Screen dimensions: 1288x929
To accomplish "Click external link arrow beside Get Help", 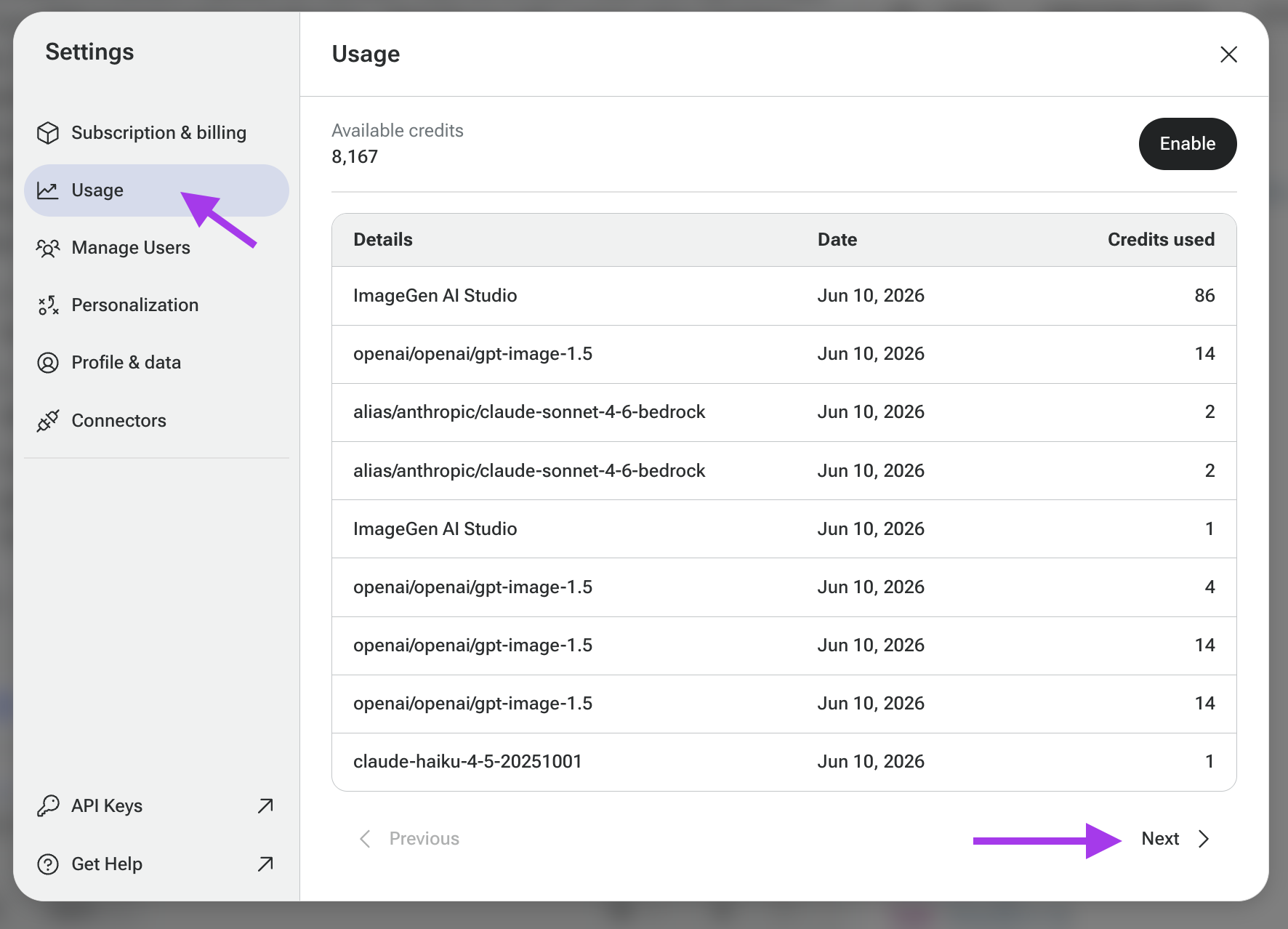I will 265,864.
